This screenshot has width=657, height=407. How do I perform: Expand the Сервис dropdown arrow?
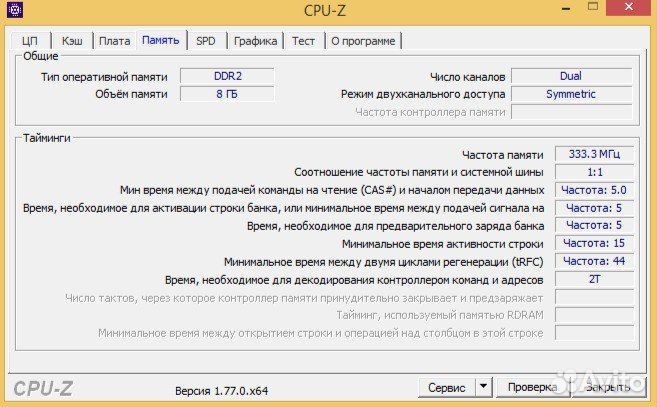(x=484, y=388)
